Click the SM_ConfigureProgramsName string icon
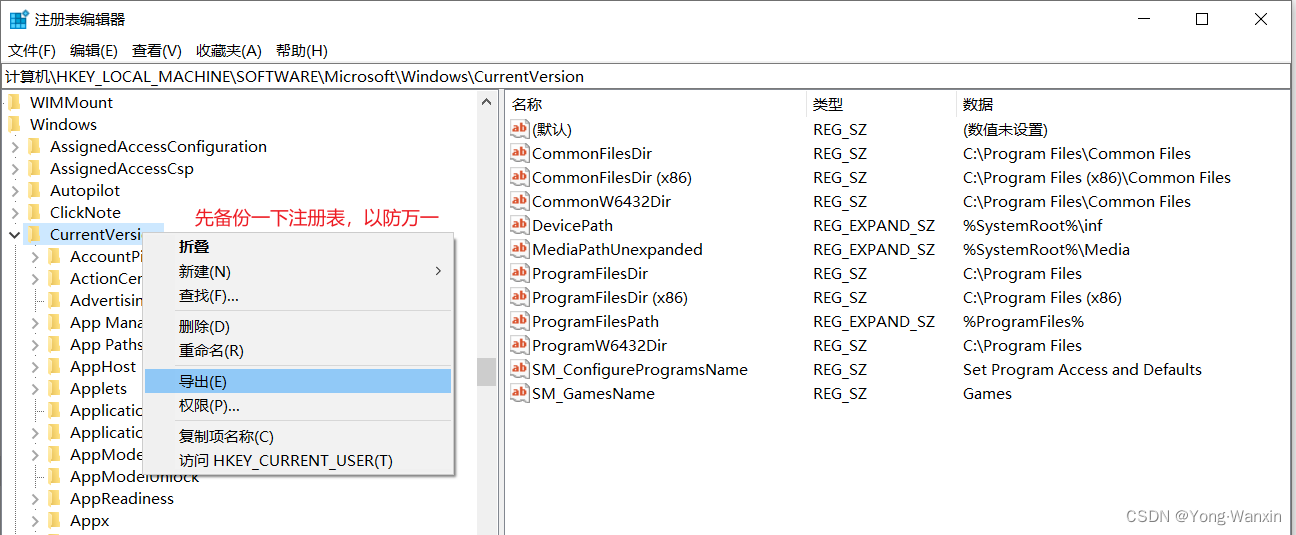Image resolution: width=1296 pixels, height=535 pixels. coord(519,369)
